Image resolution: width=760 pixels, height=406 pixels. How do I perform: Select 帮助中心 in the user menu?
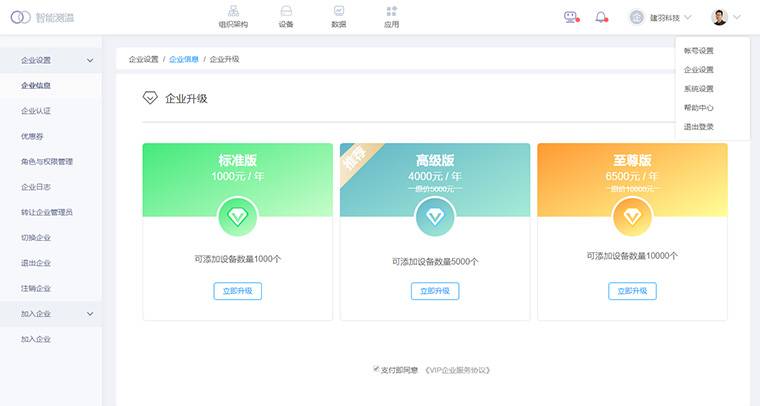coord(698,108)
